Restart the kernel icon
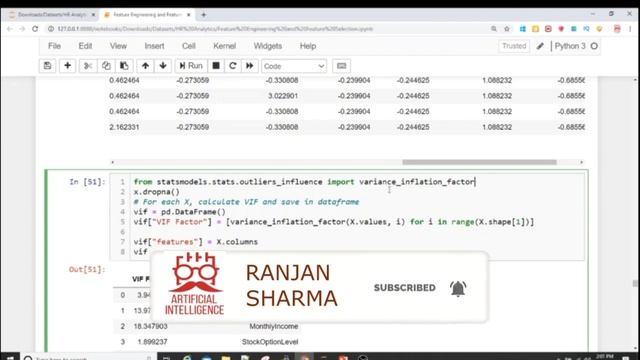Viewport: 640px width, 360px height. click(233, 66)
